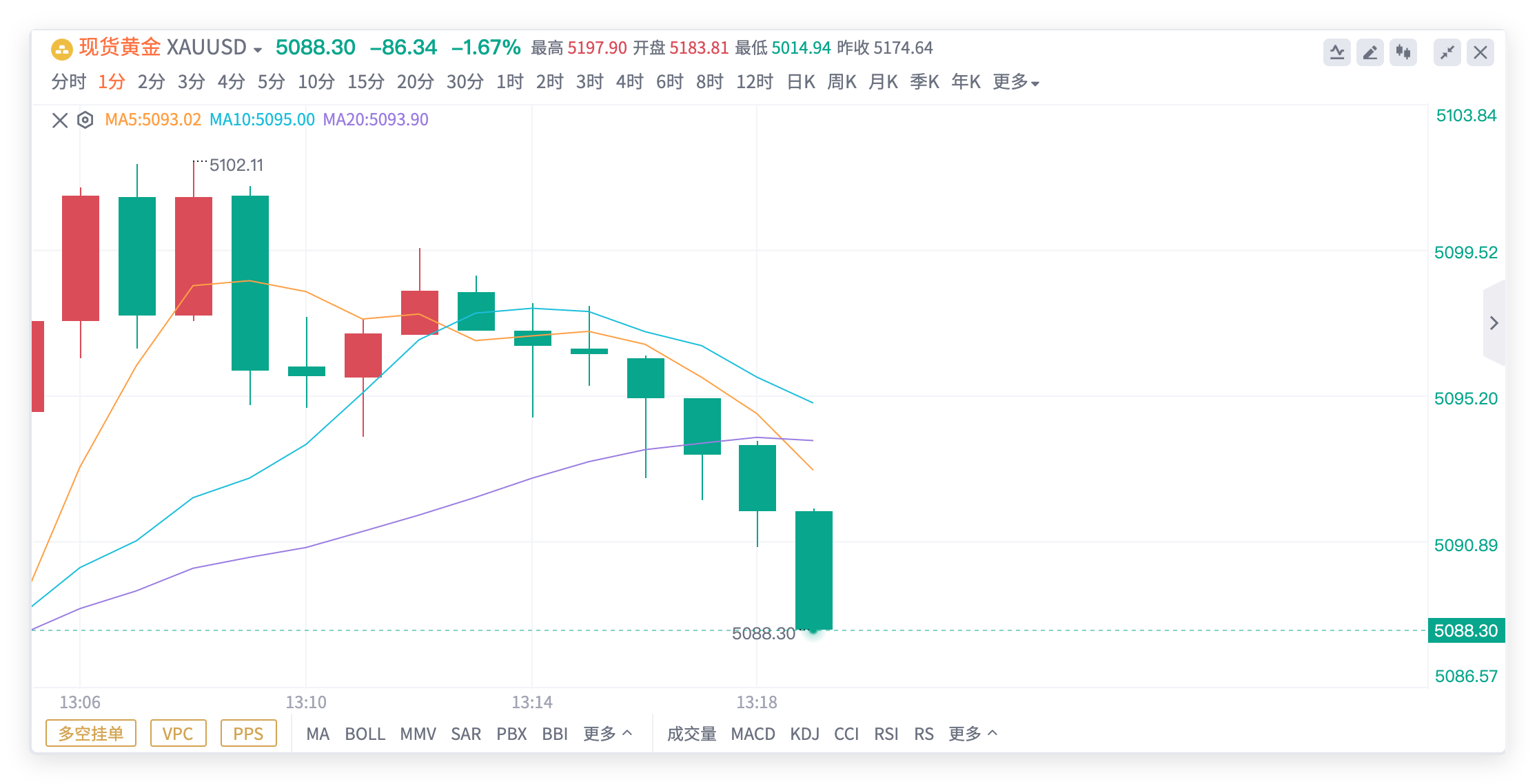Switch to the 日K timeframe tab

(801, 82)
